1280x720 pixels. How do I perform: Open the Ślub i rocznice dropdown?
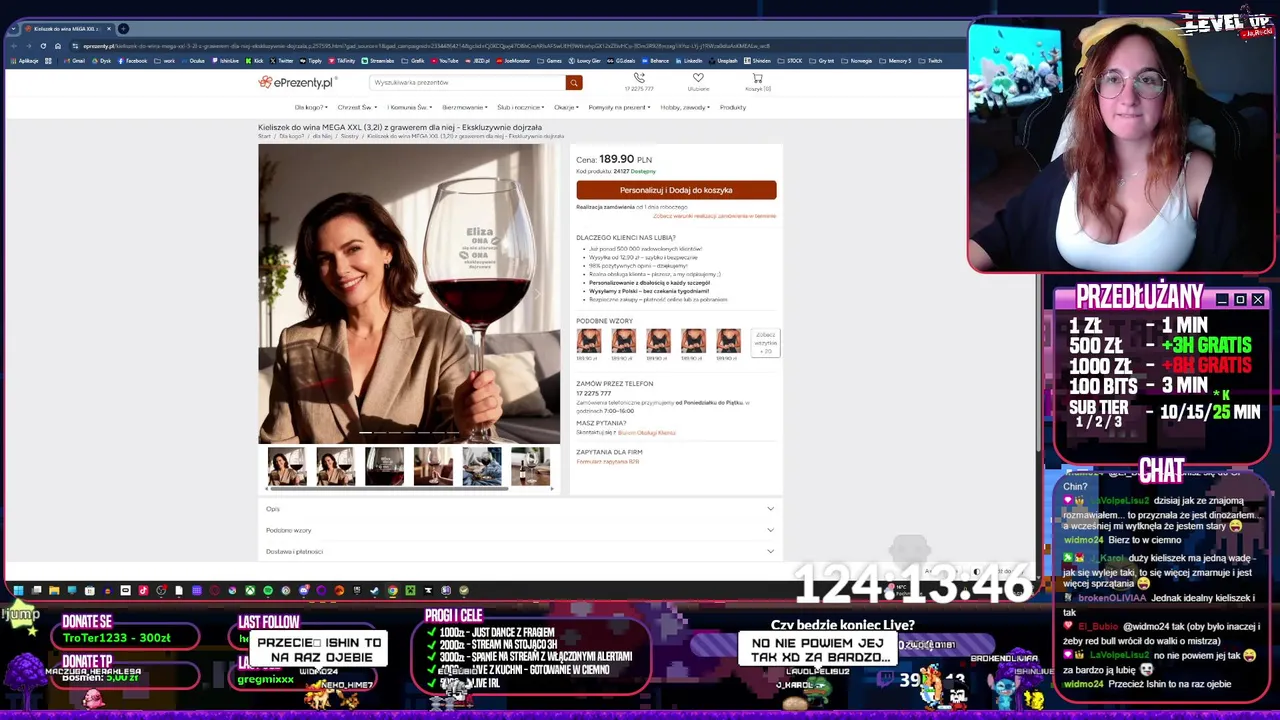(x=520, y=107)
